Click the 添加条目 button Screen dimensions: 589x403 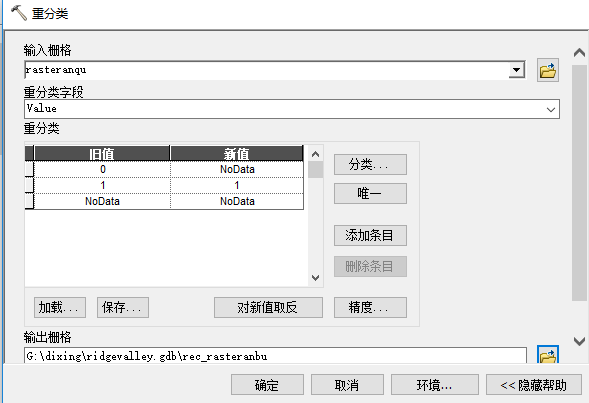(370, 235)
